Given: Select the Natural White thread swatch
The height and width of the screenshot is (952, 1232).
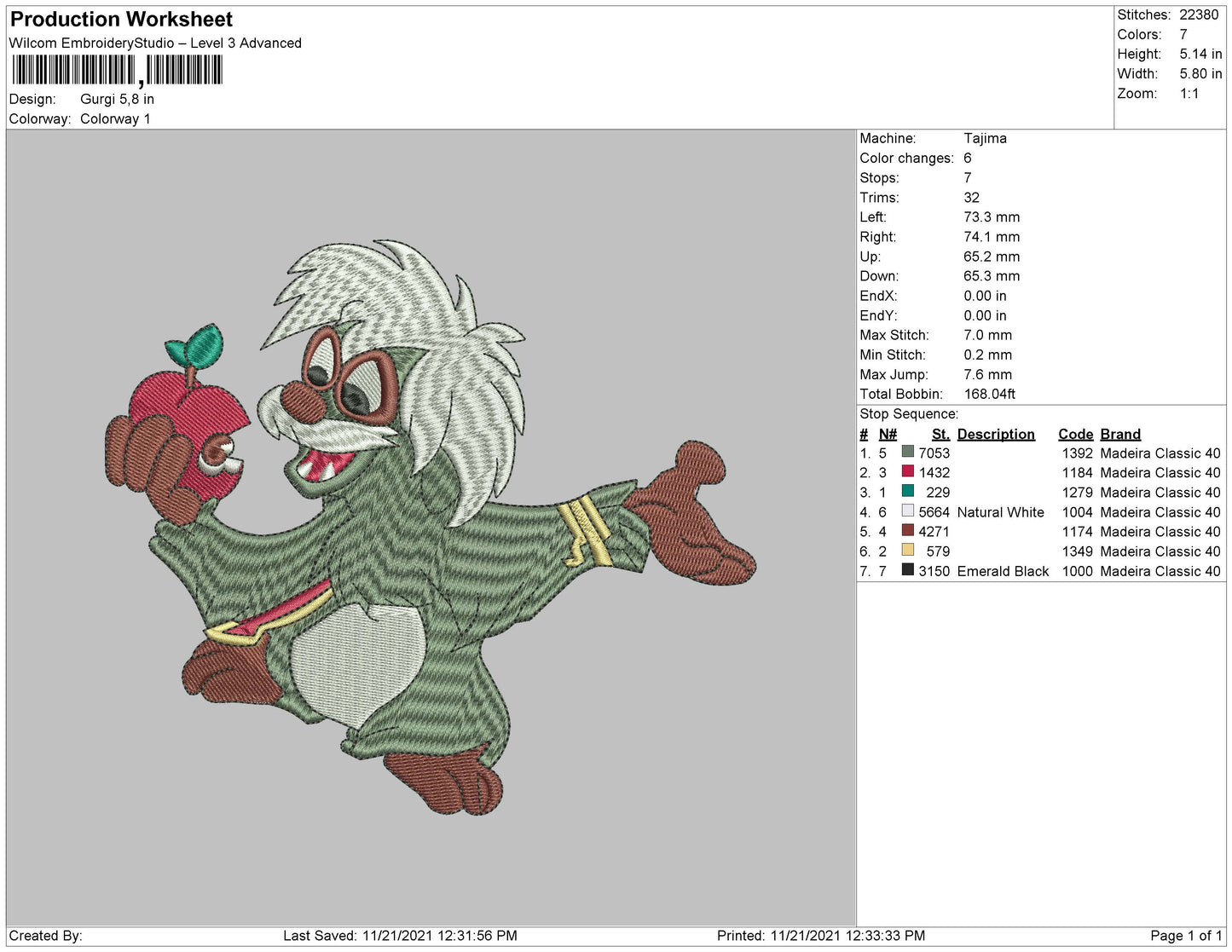Looking at the screenshot, I should tap(907, 511).
